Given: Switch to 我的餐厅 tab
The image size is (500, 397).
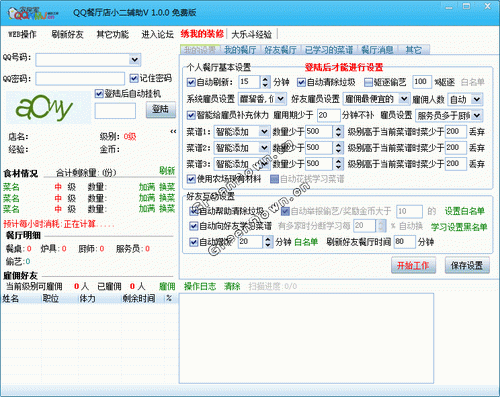Looking at the screenshot, I should pyautogui.click(x=240, y=50).
